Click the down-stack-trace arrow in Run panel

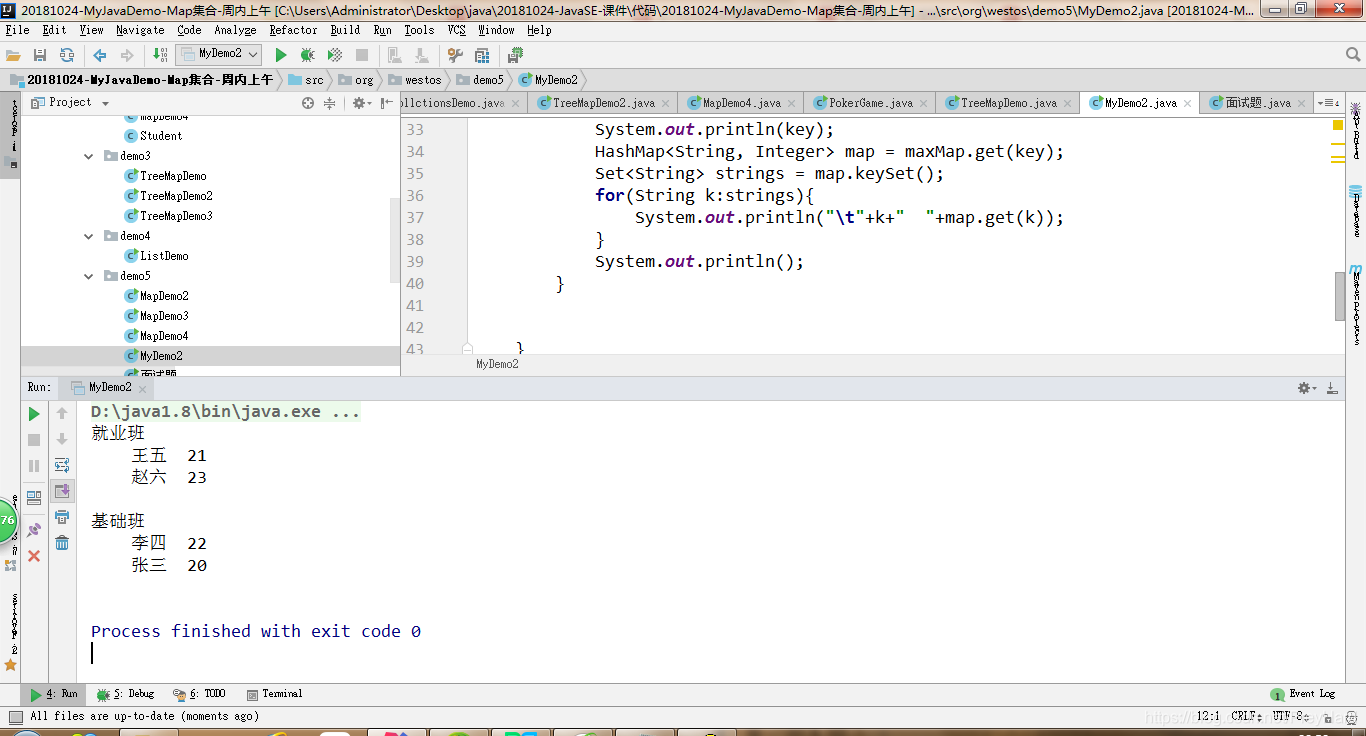62,439
